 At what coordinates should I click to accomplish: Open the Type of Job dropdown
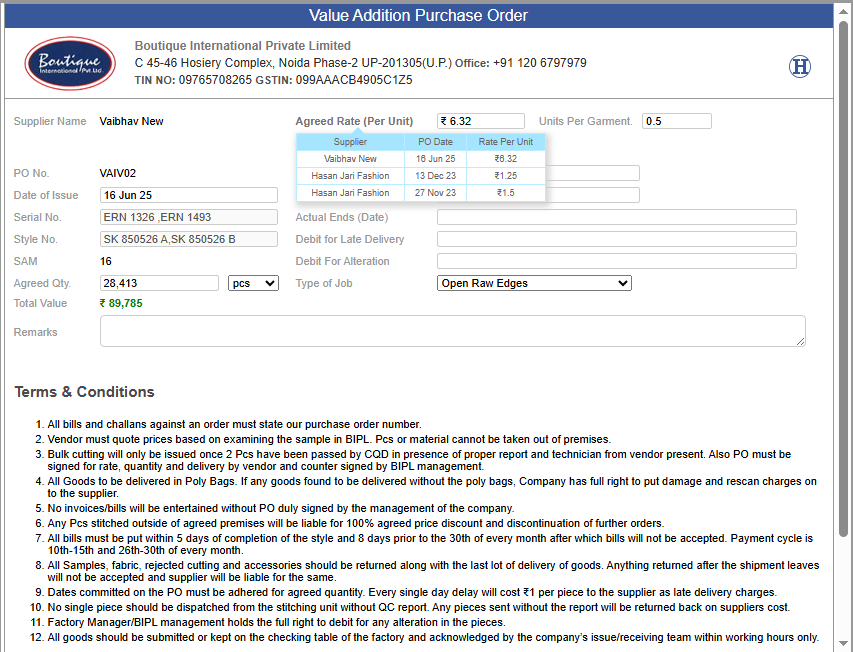(534, 283)
